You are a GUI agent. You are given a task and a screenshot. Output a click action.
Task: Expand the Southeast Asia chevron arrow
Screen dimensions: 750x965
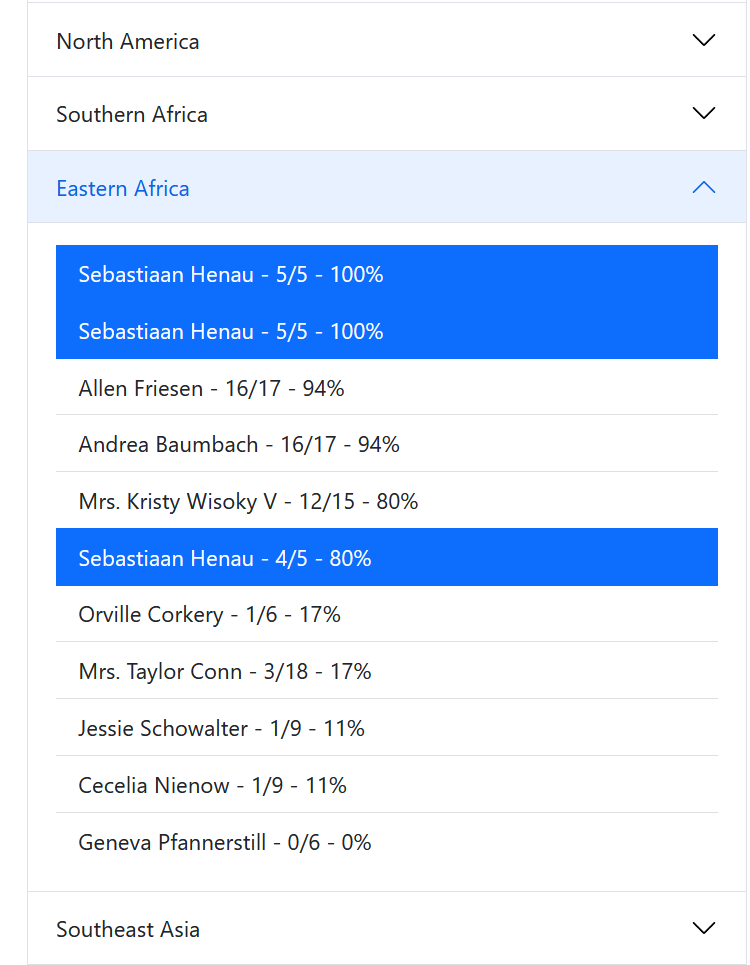pyautogui.click(x=704, y=928)
